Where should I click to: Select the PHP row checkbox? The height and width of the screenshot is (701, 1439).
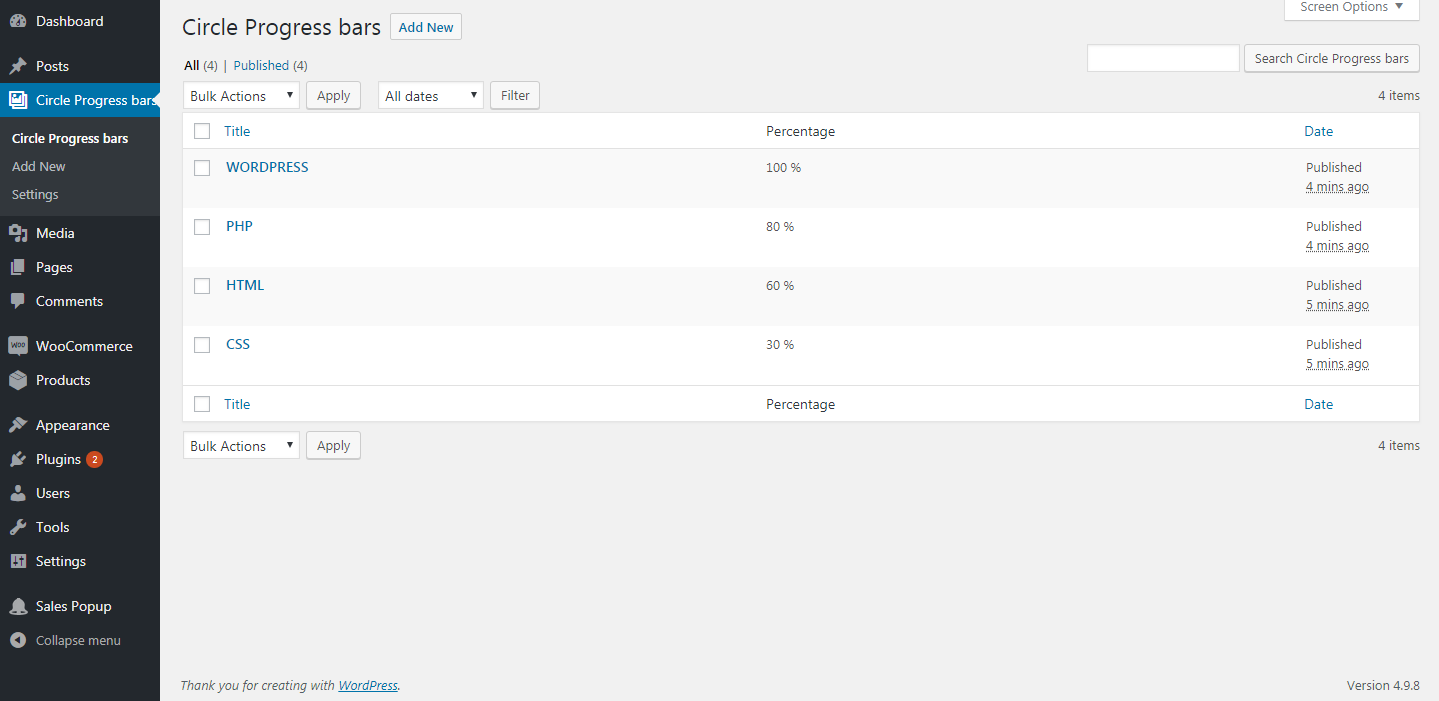(x=202, y=227)
